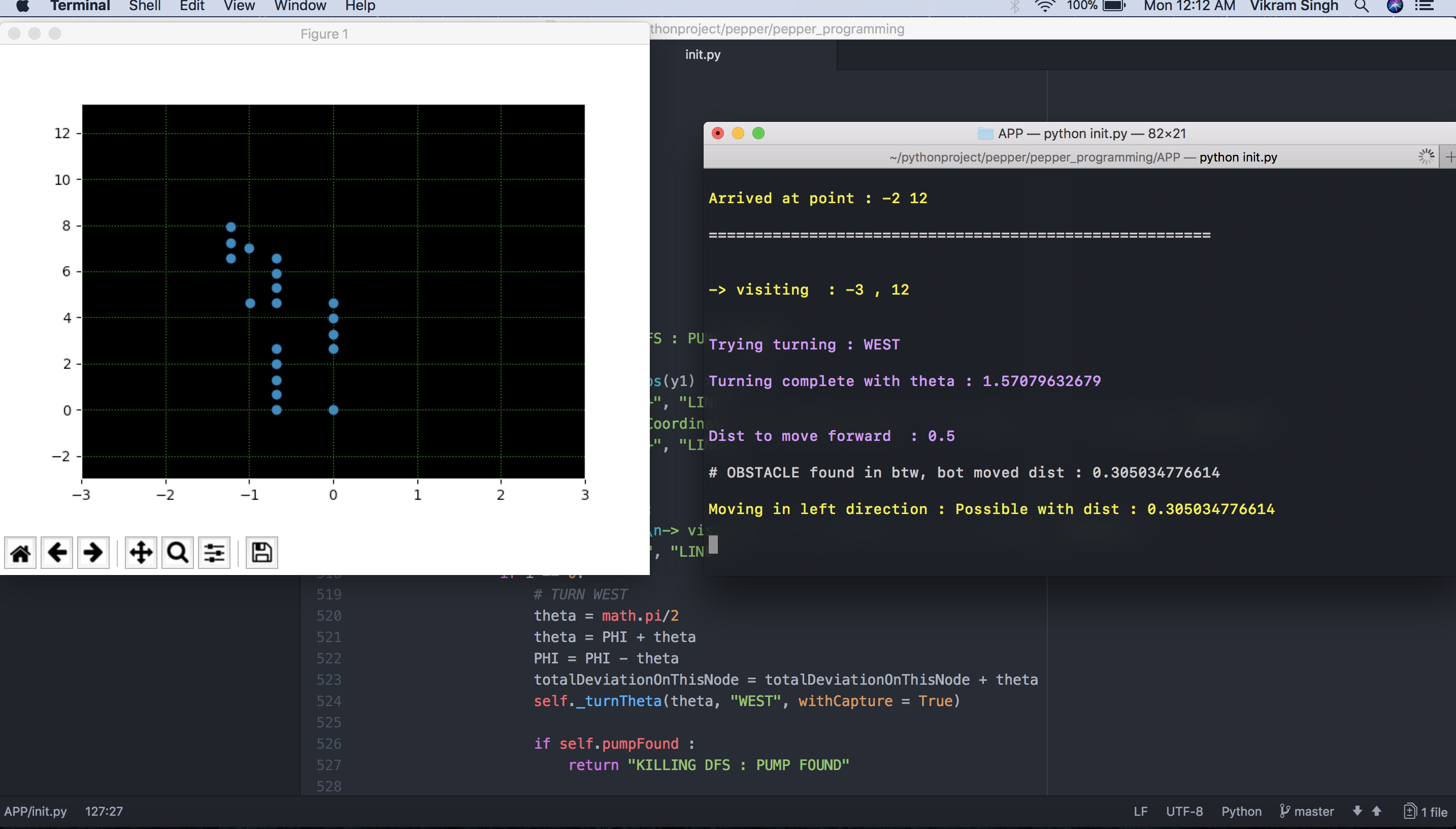
Task: Select the Zoom to rectangle magnifier tool
Action: point(178,552)
